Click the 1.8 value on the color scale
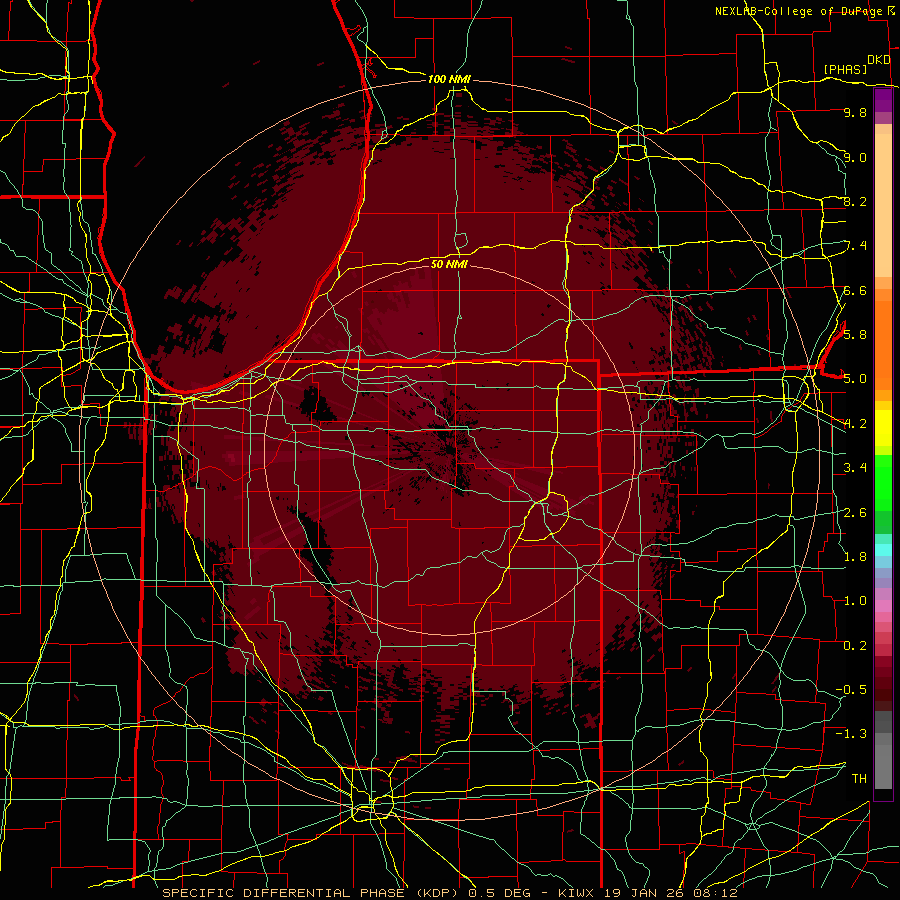 (x=855, y=556)
